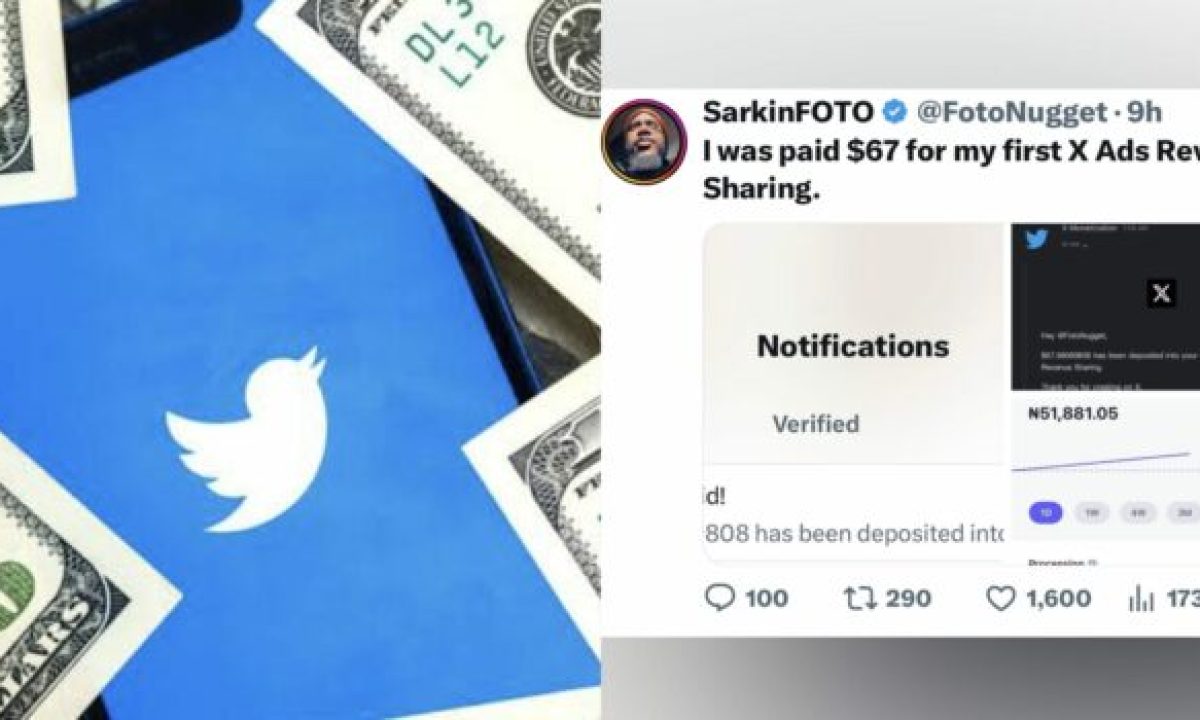Open the deposited notification message text

tap(853, 533)
